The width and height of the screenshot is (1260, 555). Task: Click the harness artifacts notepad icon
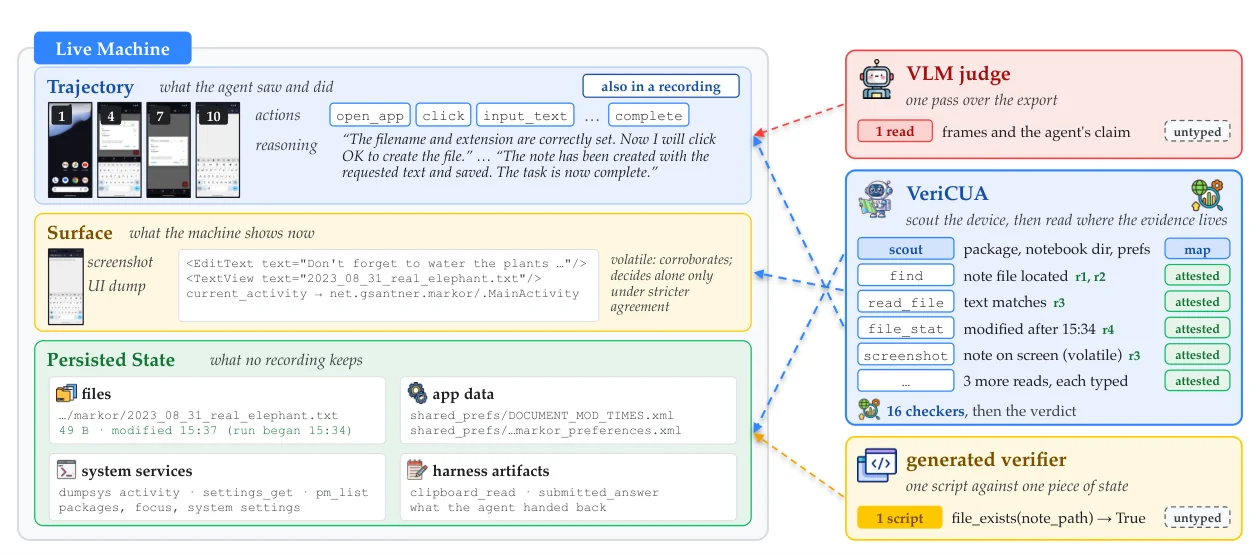click(416, 470)
